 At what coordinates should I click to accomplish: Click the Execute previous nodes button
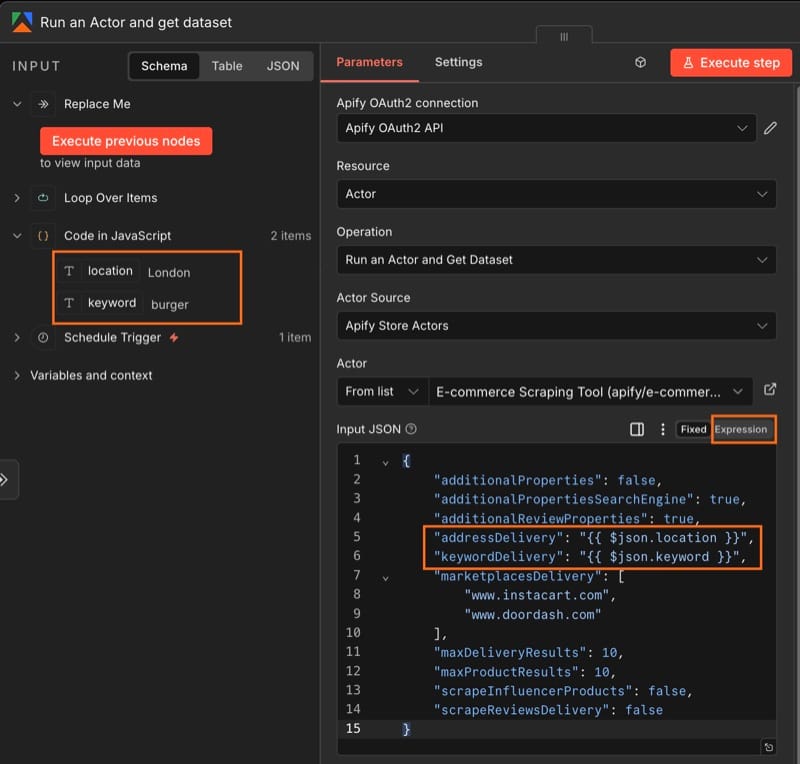pos(126,141)
